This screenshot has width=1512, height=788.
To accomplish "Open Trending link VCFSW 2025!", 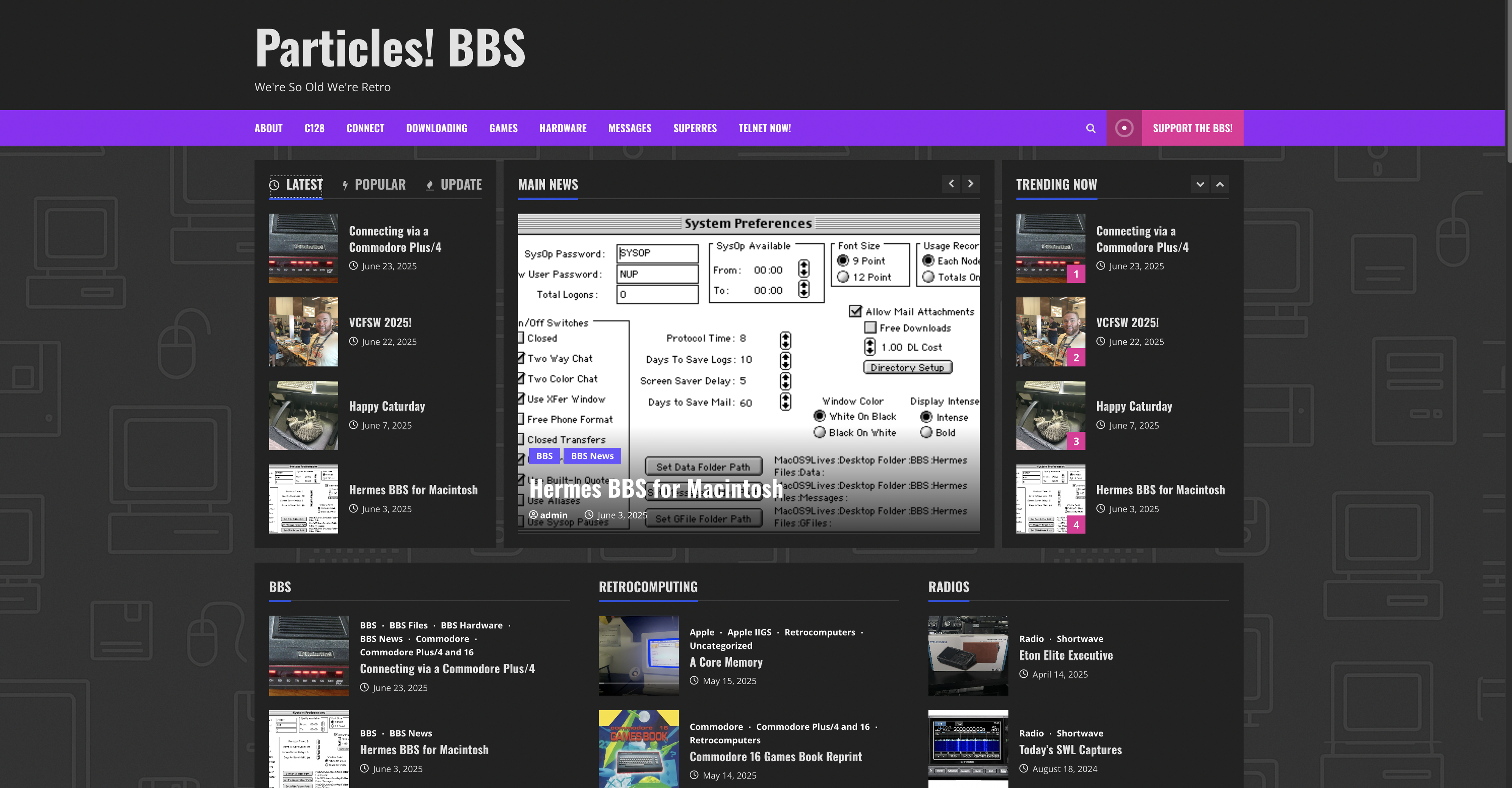I will click(1128, 322).
